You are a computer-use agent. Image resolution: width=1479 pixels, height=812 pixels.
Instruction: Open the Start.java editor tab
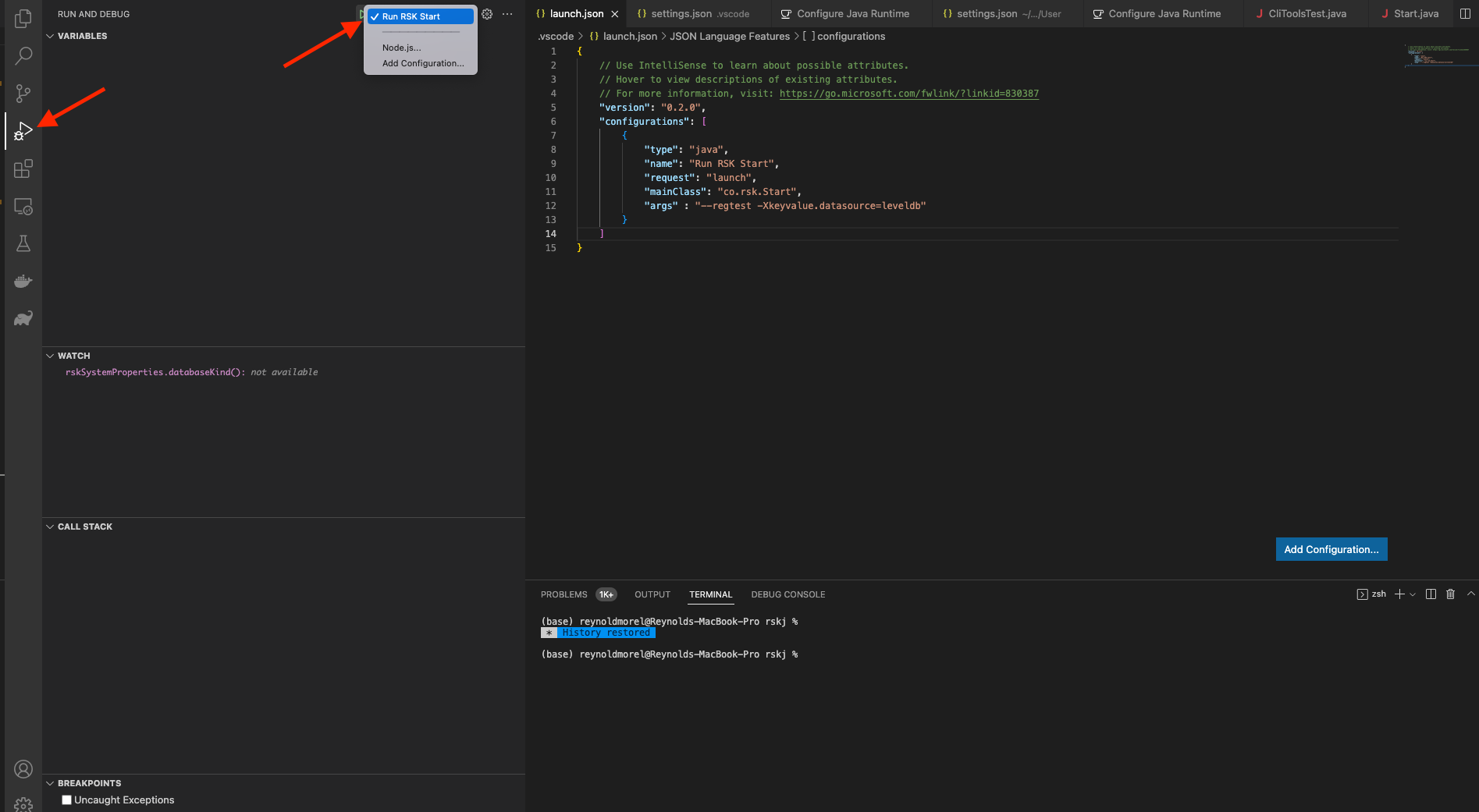pyautogui.click(x=1415, y=14)
